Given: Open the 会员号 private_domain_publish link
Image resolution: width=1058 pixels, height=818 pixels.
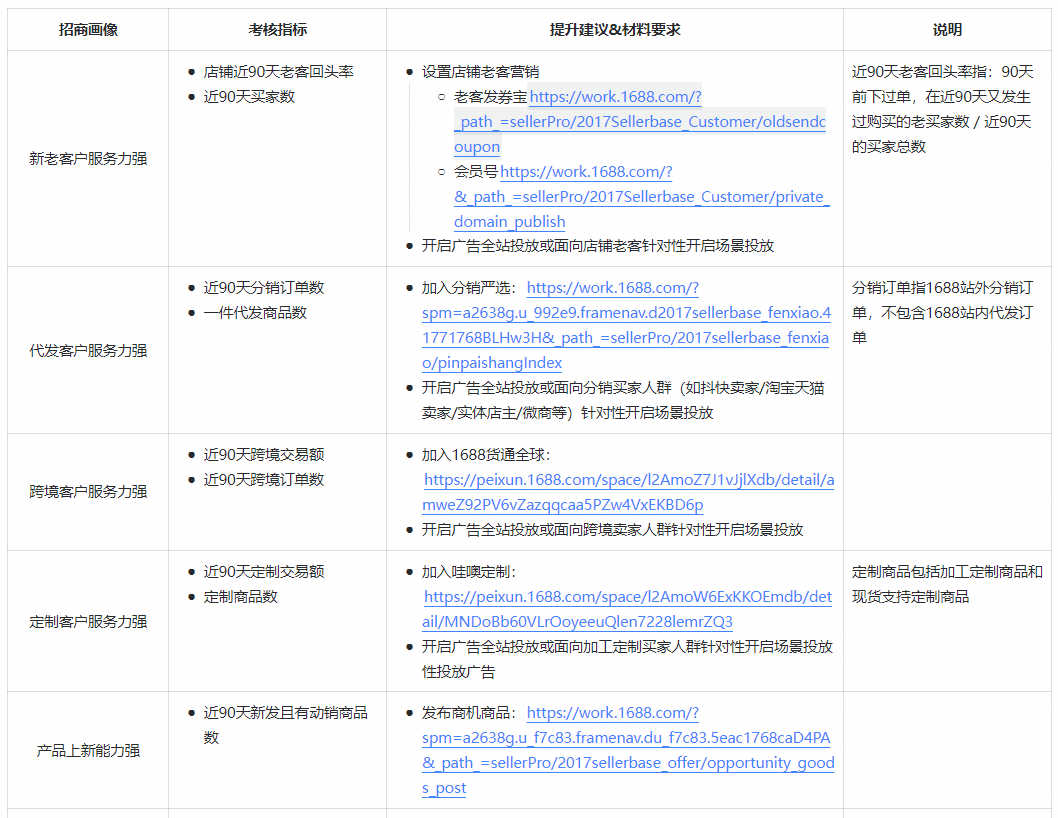Looking at the screenshot, I should coord(641,197).
